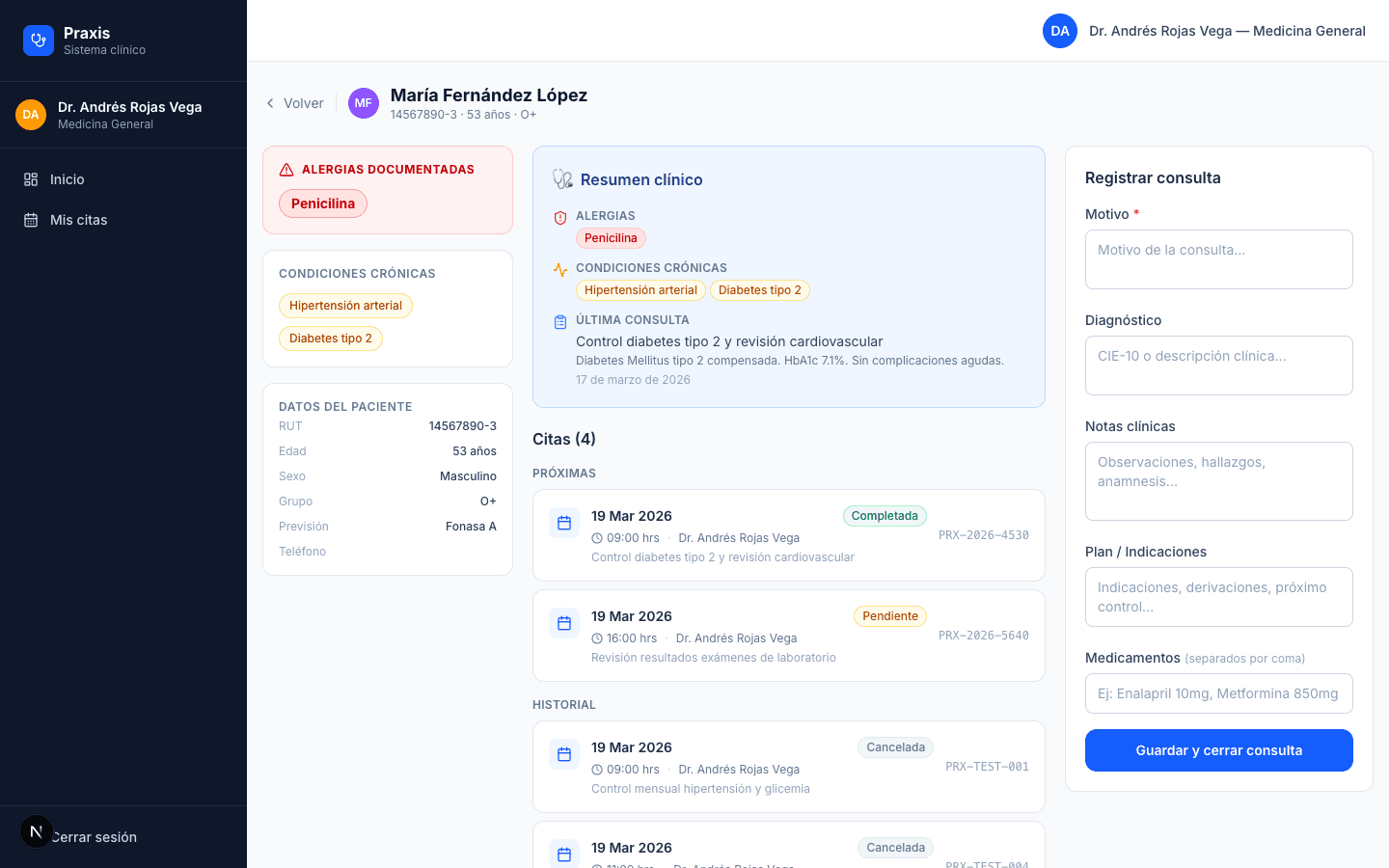The height and width of the screenshot is (868, 1389).
Task: Go back using the Volver chevron
Action: (x=271, y=103)
